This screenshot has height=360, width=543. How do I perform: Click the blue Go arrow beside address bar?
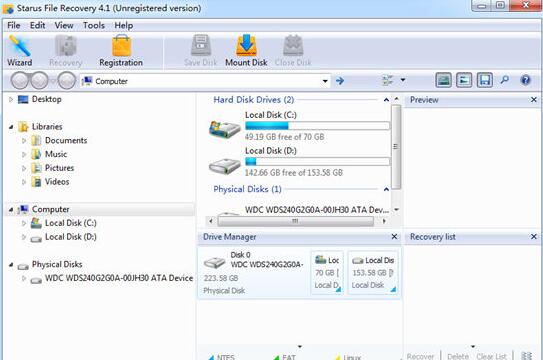340,81
